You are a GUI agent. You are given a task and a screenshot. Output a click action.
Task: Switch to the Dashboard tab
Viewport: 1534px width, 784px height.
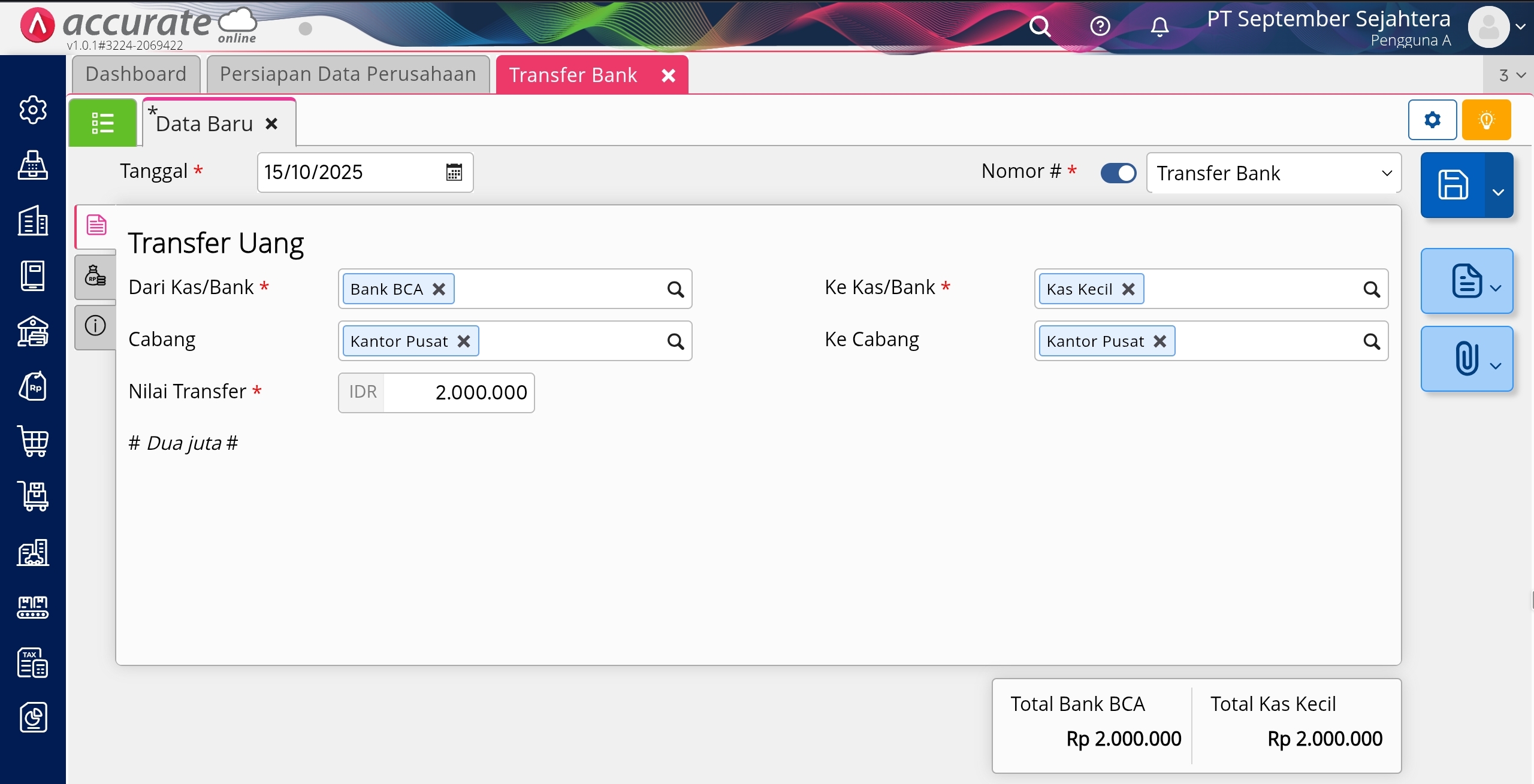[x=136, y=74]
